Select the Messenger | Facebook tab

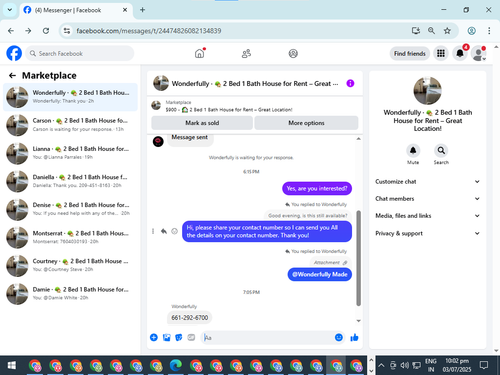[76, 10]
